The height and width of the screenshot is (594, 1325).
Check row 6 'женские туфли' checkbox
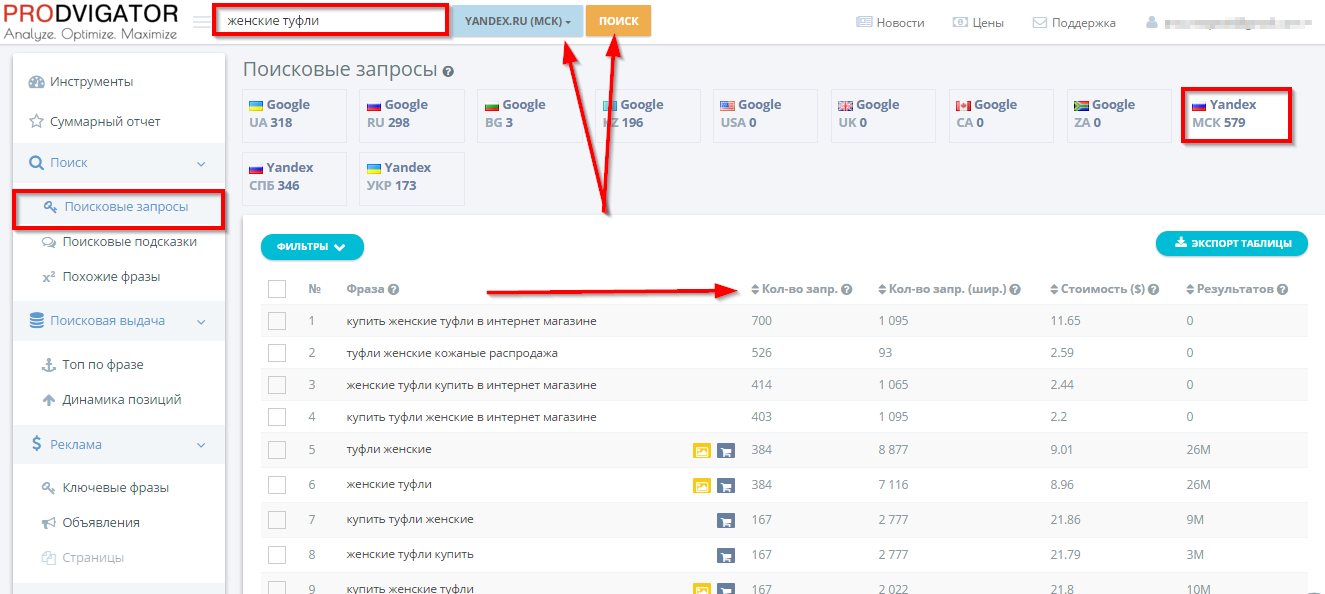pos(277,485)
